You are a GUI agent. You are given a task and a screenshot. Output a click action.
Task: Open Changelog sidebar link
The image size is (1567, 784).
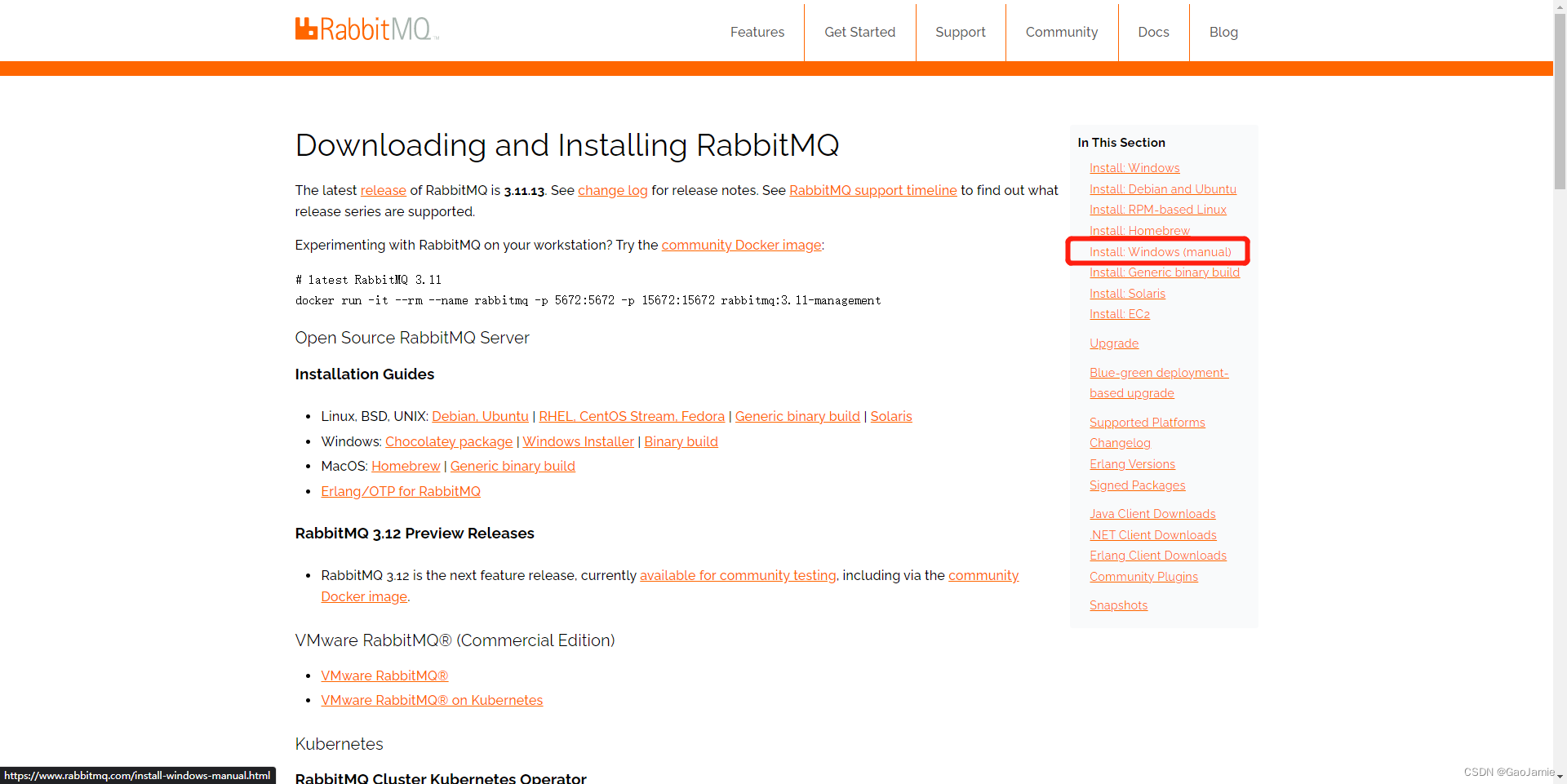(1120, 443)
